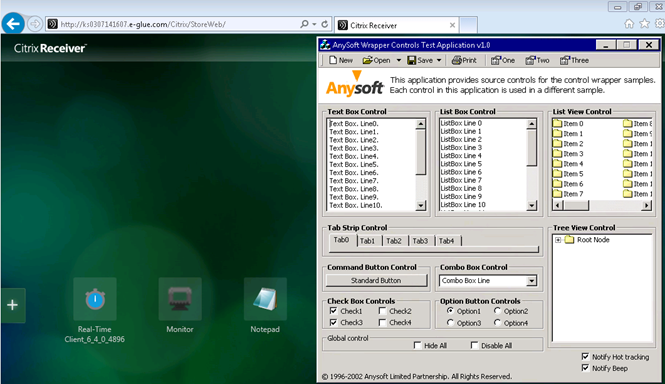This screenshot has width=665, height=384.
Task: Enable the Disable All checkbox
Action: click(x=474, y=345)
